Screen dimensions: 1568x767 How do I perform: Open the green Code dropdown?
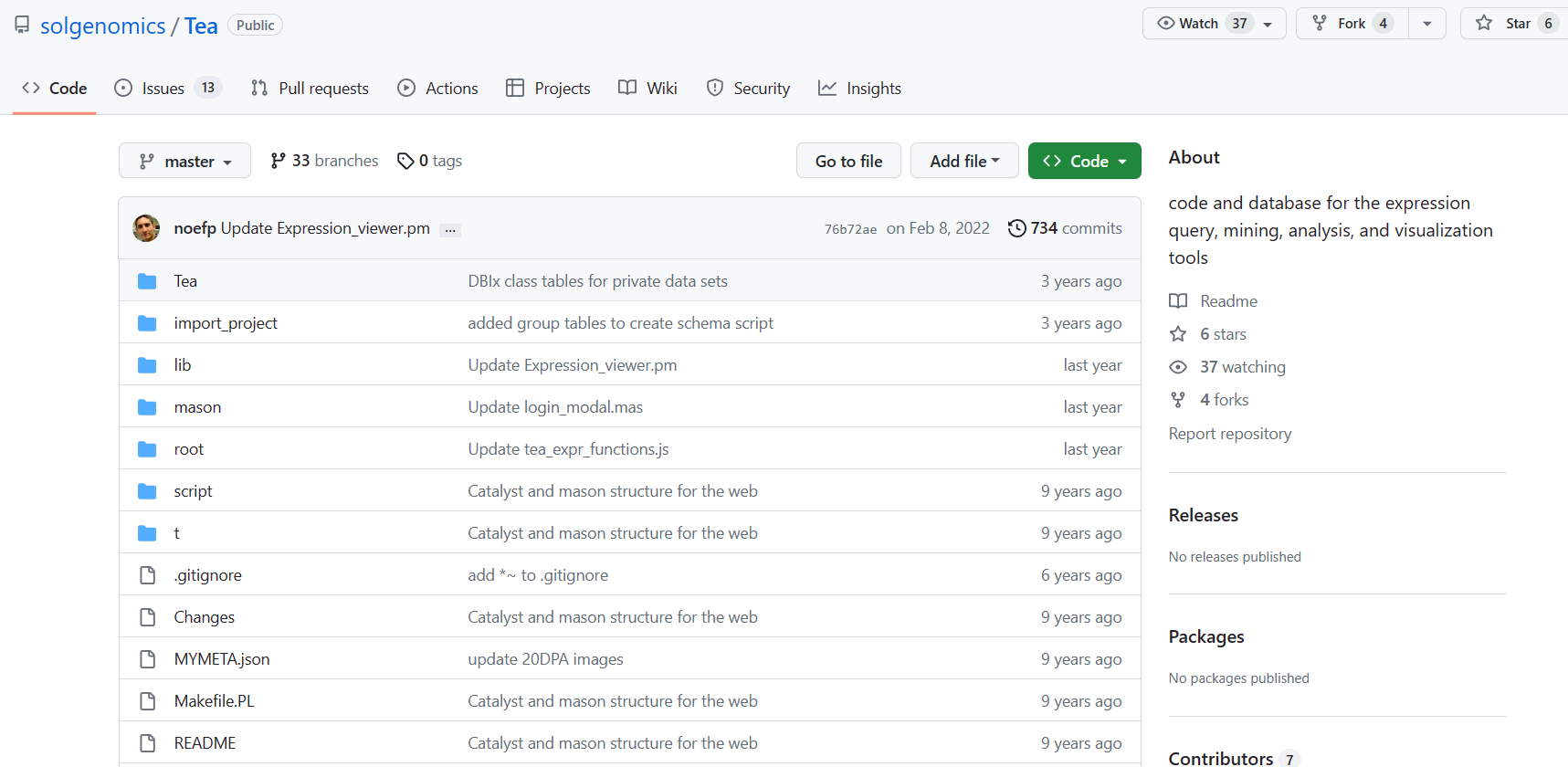[1085, 161]
